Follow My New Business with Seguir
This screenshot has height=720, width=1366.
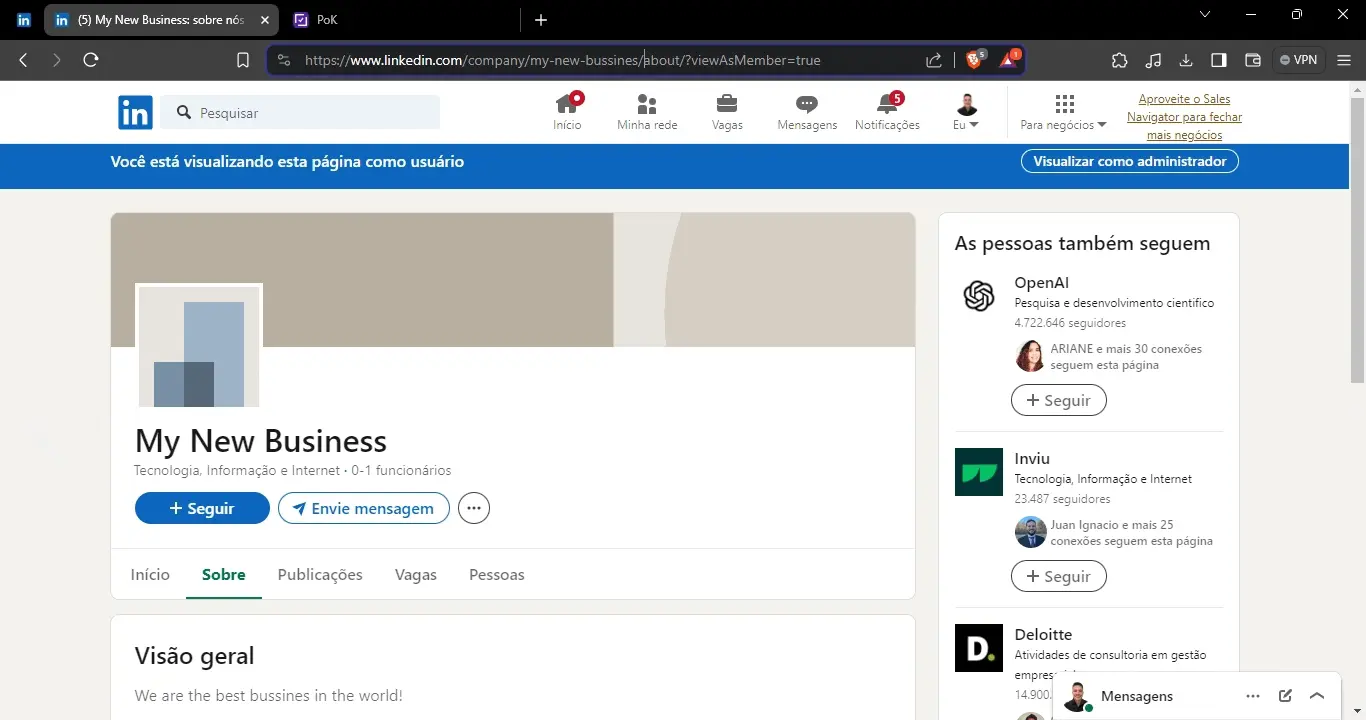(202, 508)
